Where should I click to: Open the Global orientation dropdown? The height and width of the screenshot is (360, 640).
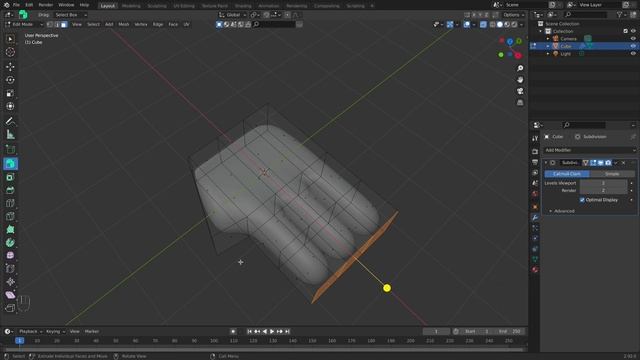(233, 15)
